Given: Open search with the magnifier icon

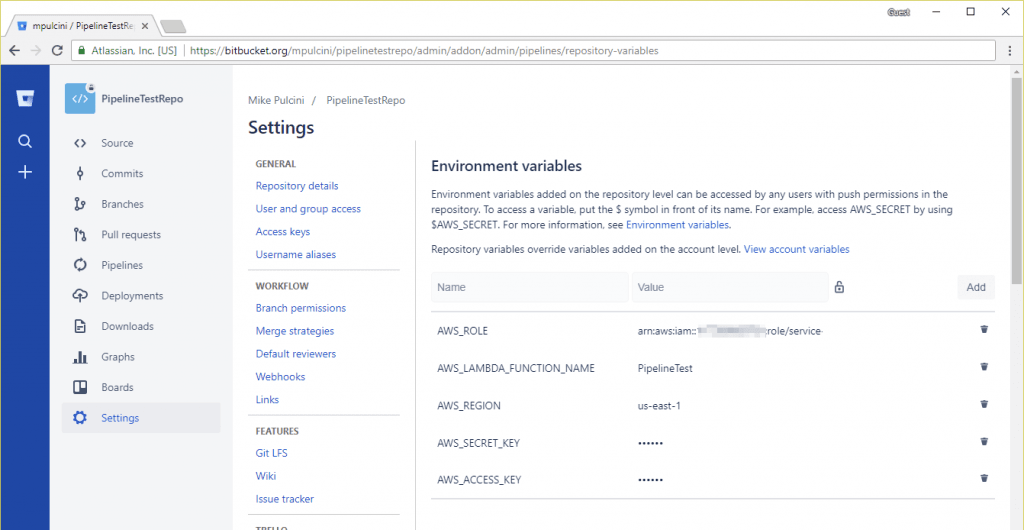Looking at the screenshot, I should [25, 141].
